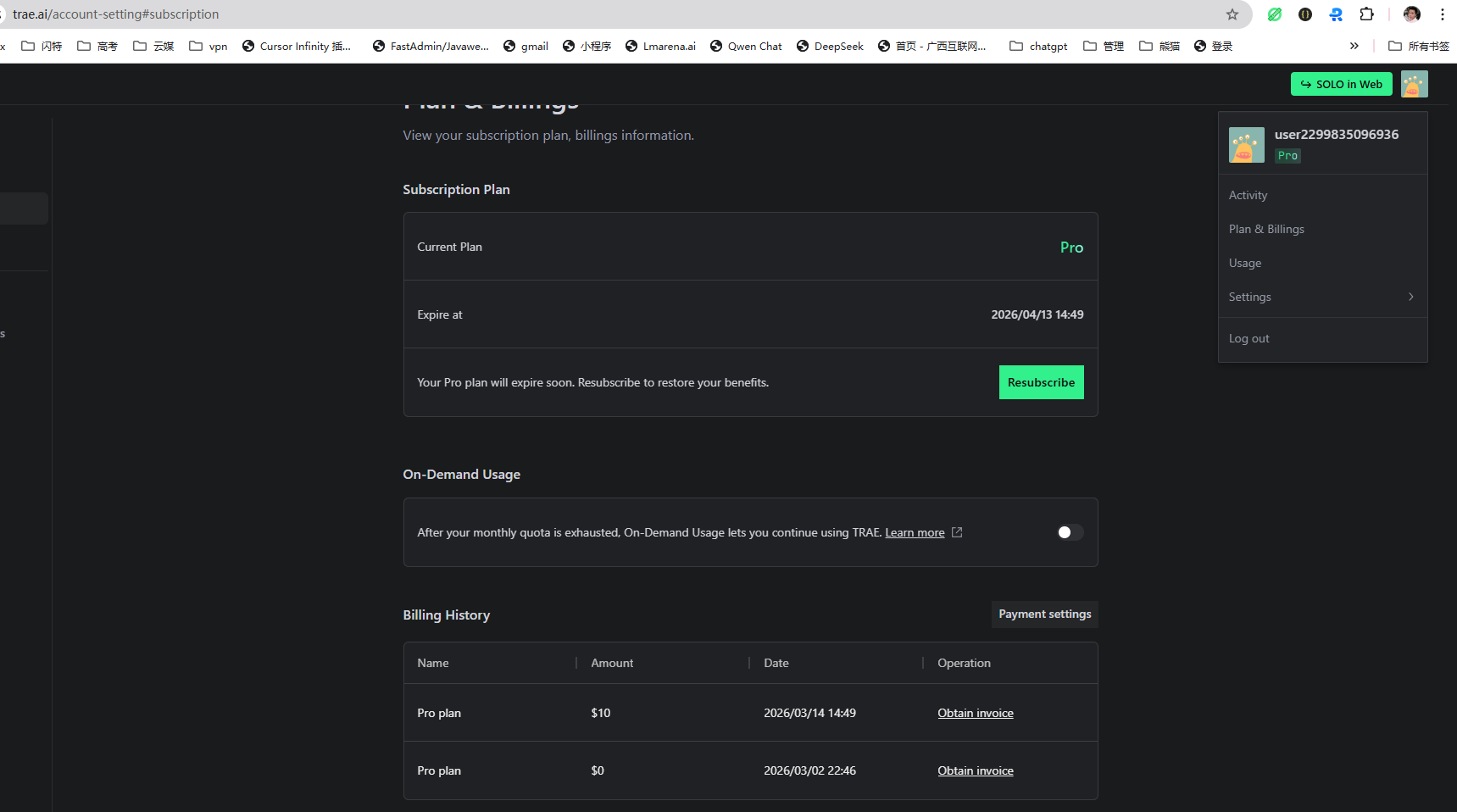This screenshot has height=812, width=1457.
Task: Click the SOLO in Web button
Action: coord(1341,84)
